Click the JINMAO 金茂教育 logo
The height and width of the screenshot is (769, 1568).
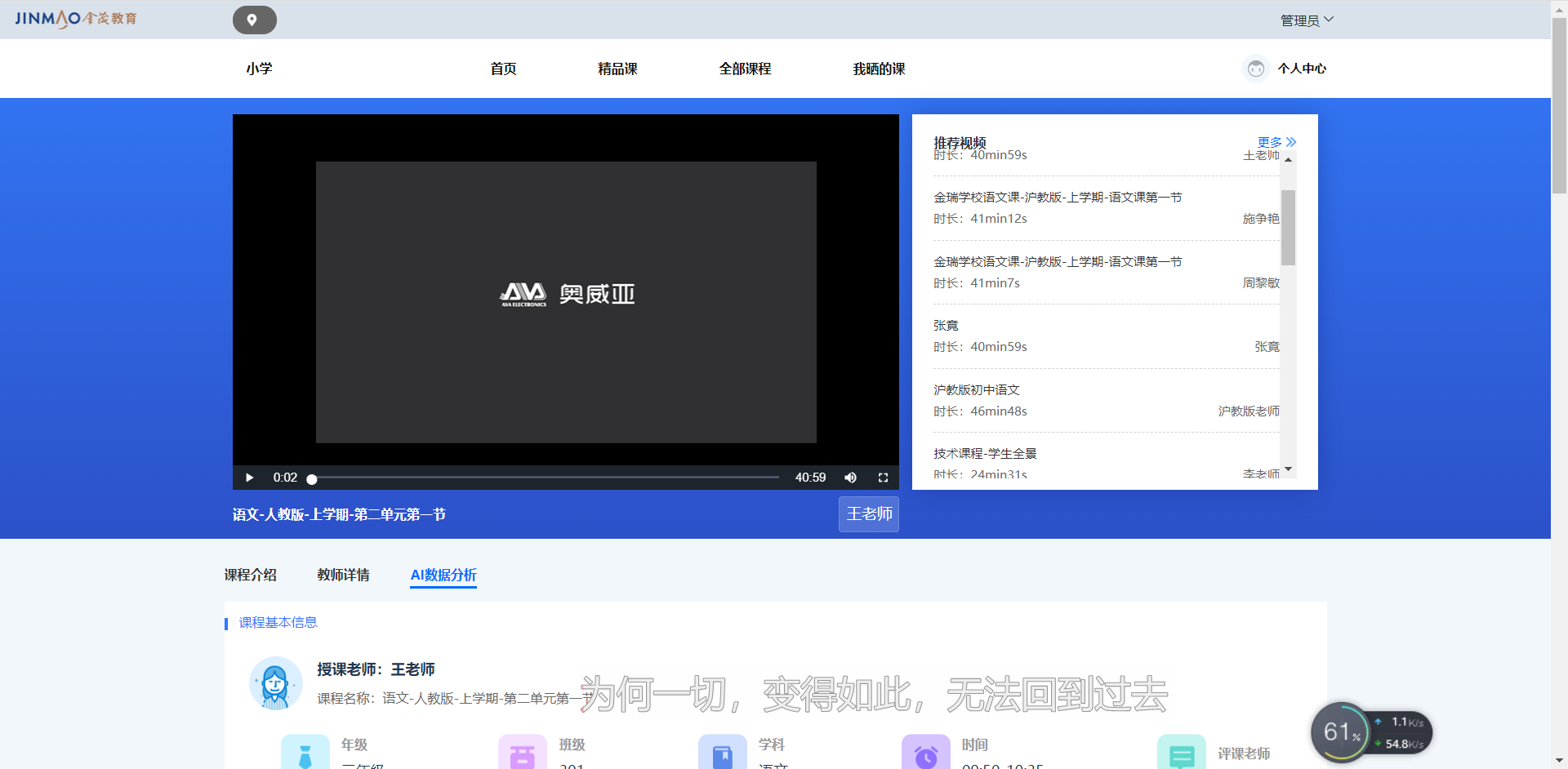click(76, 19)
